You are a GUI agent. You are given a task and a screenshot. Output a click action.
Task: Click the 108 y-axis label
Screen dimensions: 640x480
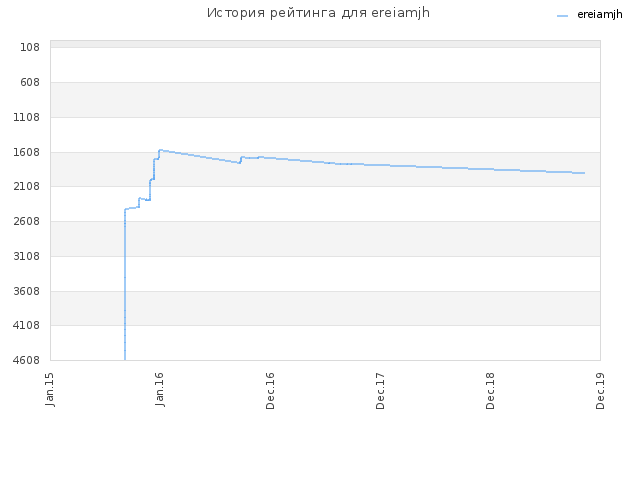[x=30, y=47]
